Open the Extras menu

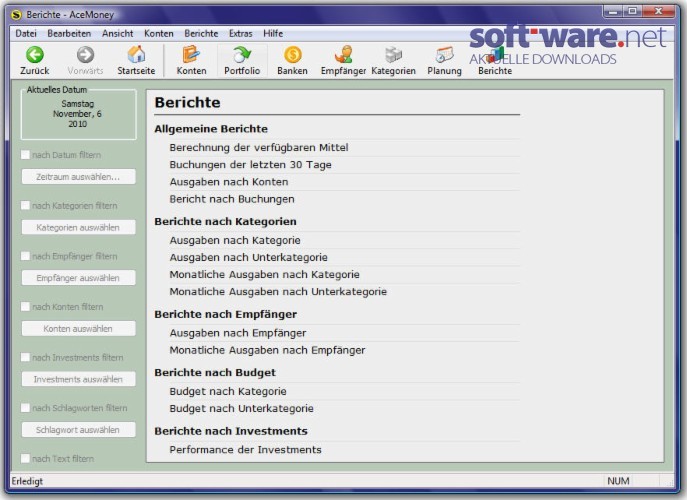pyautogui.click(x=241, y=33)
